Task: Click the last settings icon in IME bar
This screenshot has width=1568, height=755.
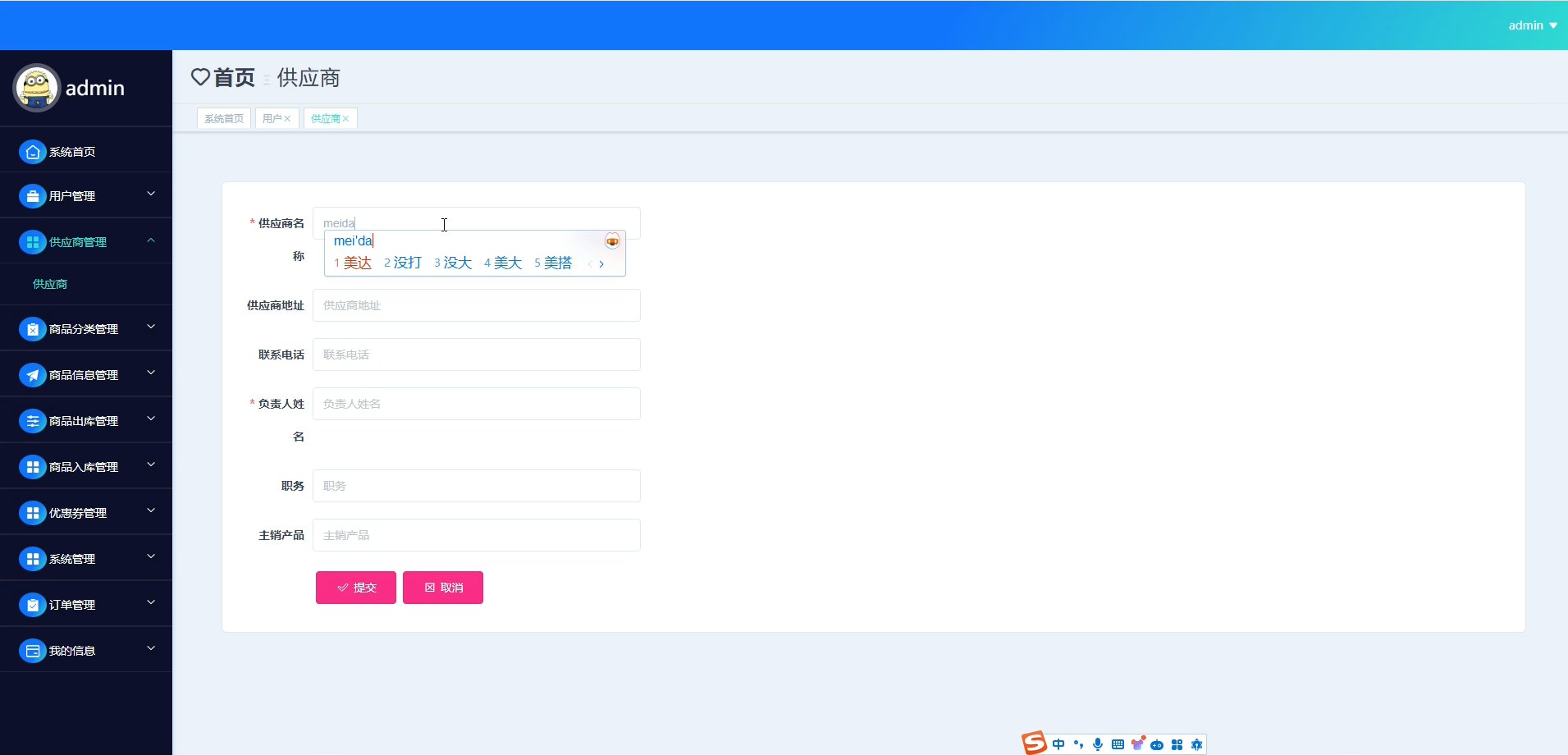Action: (x=1196, y=744)
